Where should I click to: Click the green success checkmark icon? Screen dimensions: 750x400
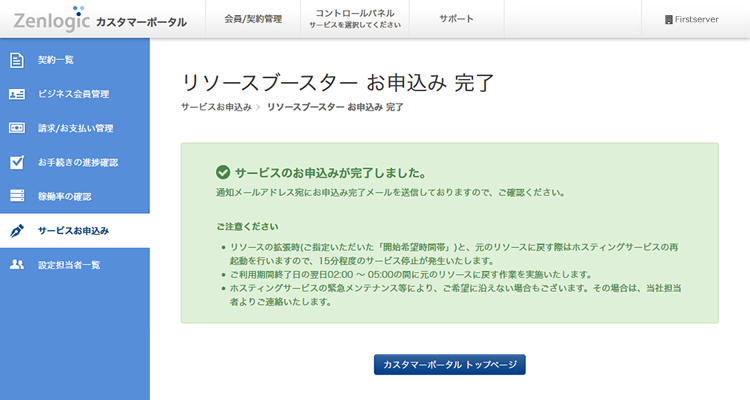coord(223,172)
